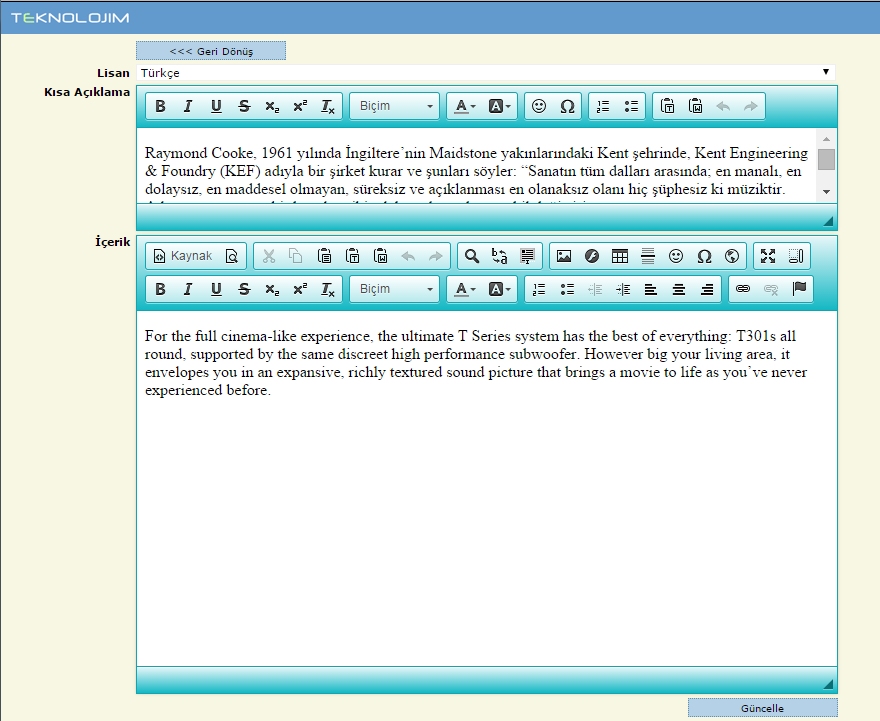
Task: Toggle bold in the Kısa Açıklama editor
Action: pyautogui.click(x=160, y=106)
